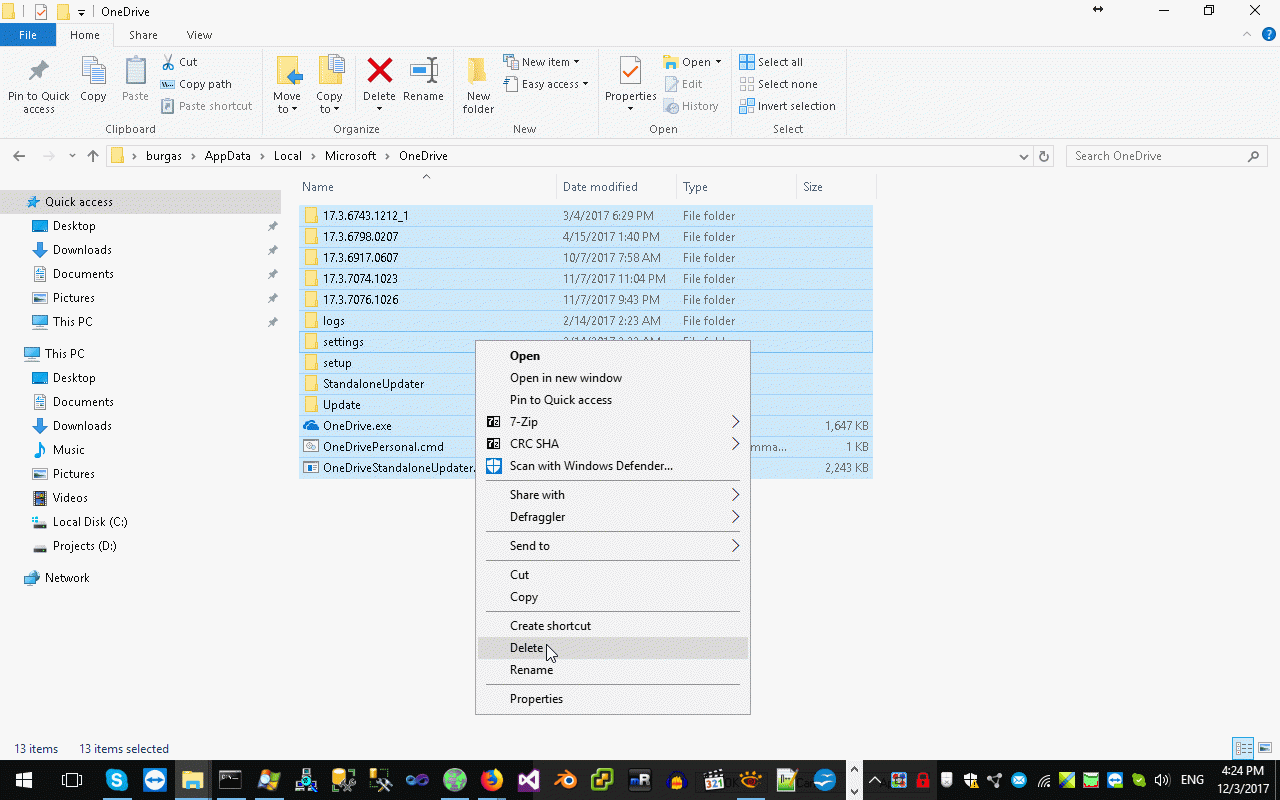
Task: Open the Windows Start menu
Action: point(23,780)
